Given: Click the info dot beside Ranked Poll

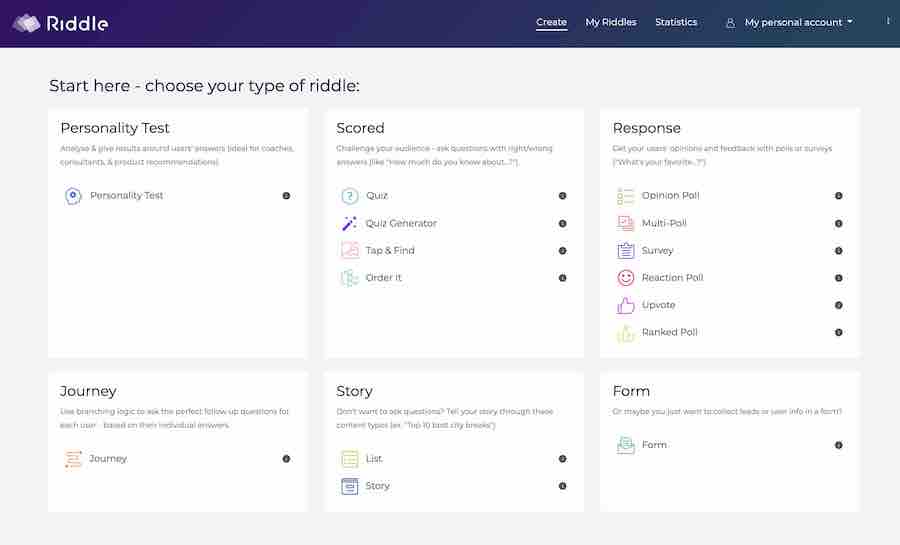Looking at the screenshot, I should (839, 332).
